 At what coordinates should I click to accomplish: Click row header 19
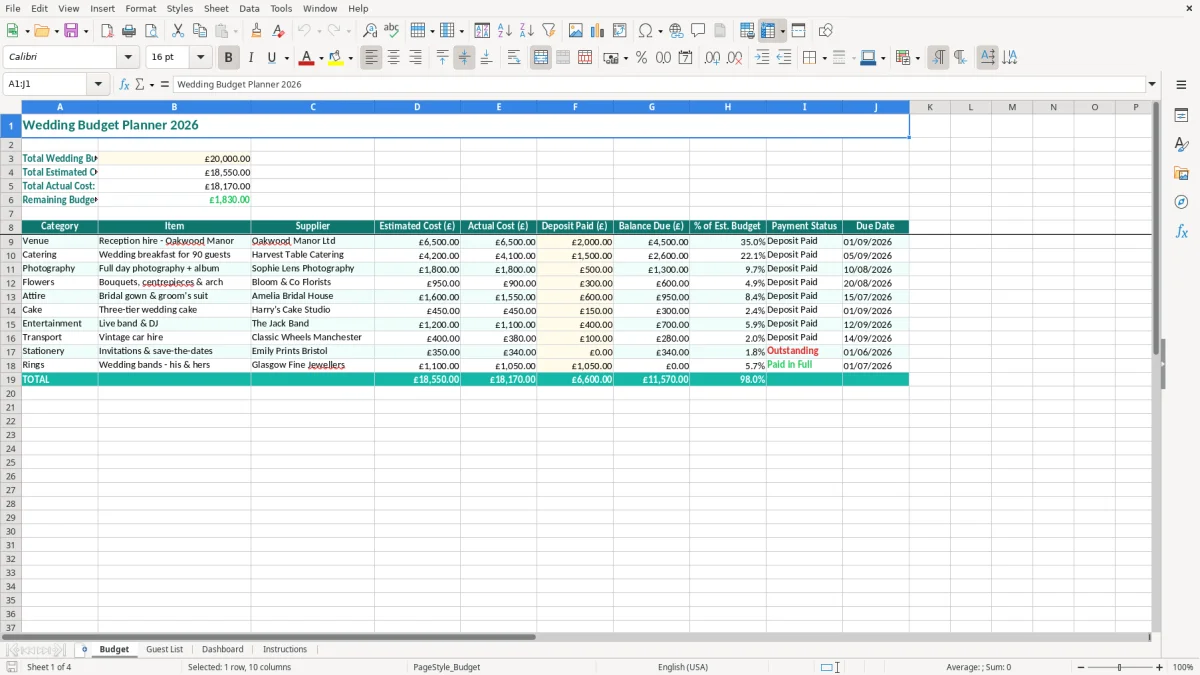tap(11, 380)
